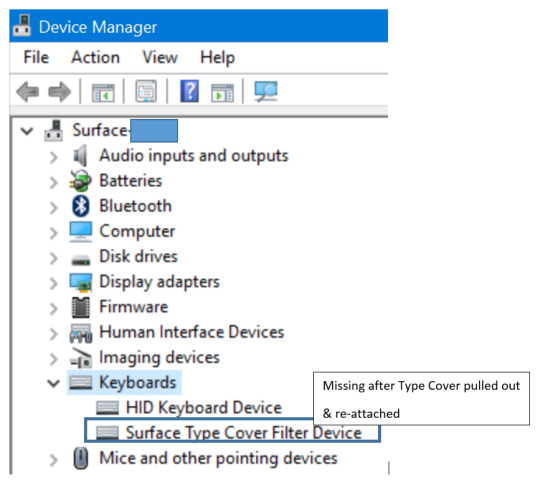Click the mouse icon for pointing devices
540x482 pixels.
(81, 458)
